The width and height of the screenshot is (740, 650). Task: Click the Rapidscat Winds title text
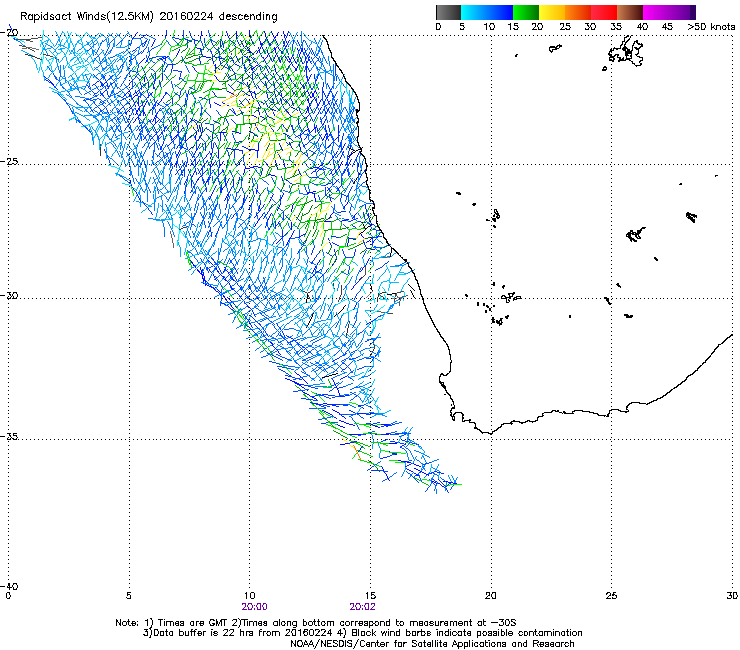tap(149, 17)
